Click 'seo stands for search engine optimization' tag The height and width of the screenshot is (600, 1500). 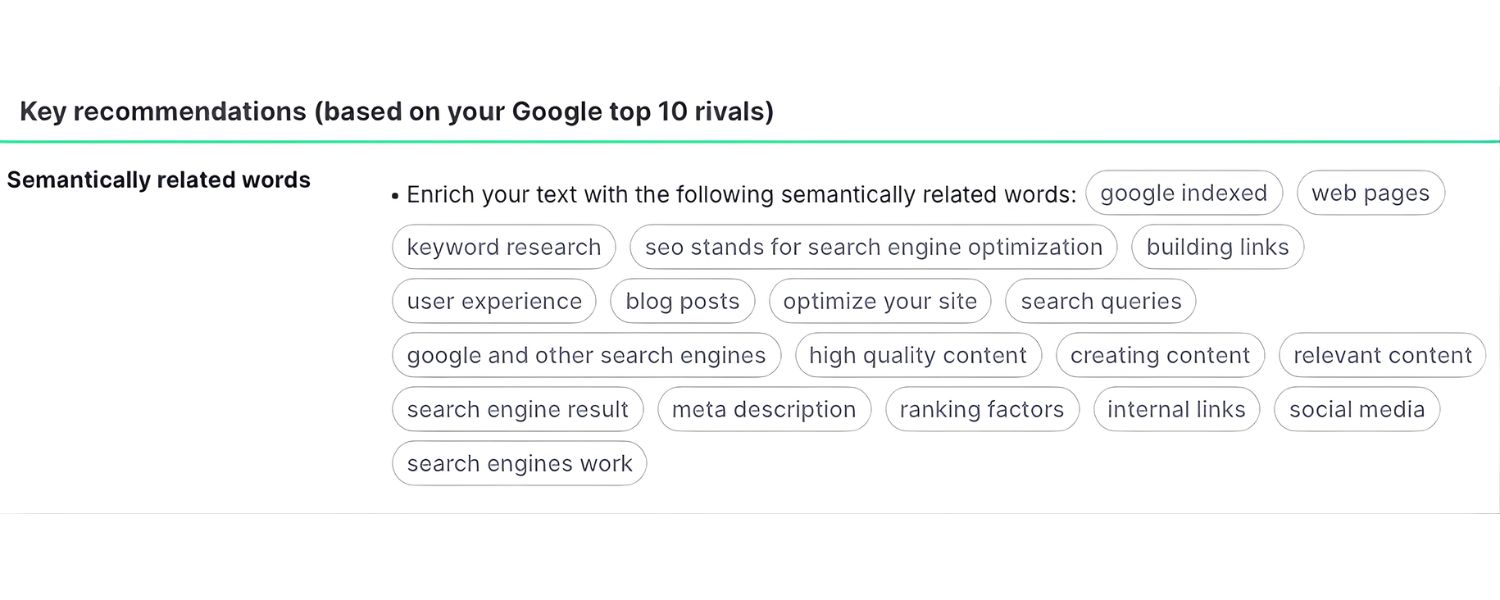(873, 247)
